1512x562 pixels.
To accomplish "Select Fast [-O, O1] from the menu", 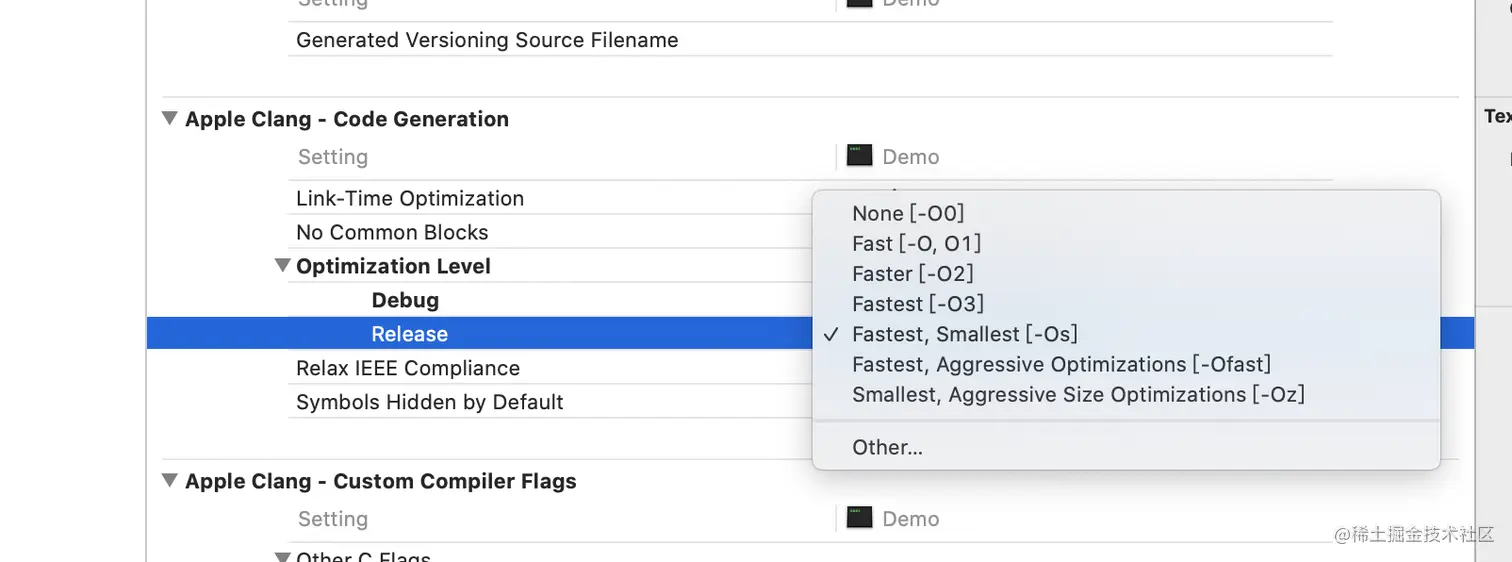I will 916,243.
